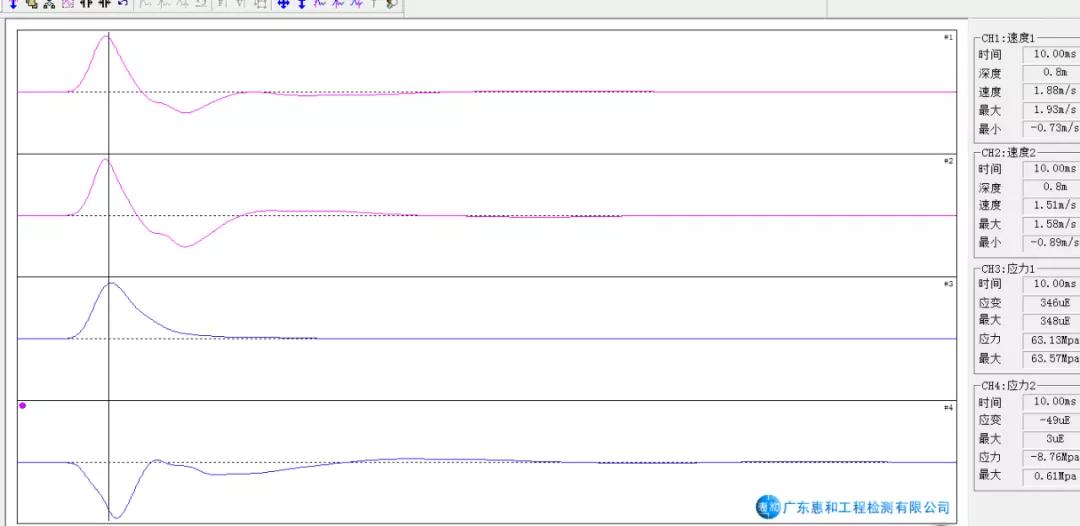Click the CH2 时间 field showing 10.00ms
1080x526 pixels.
tap(1052, 169)
